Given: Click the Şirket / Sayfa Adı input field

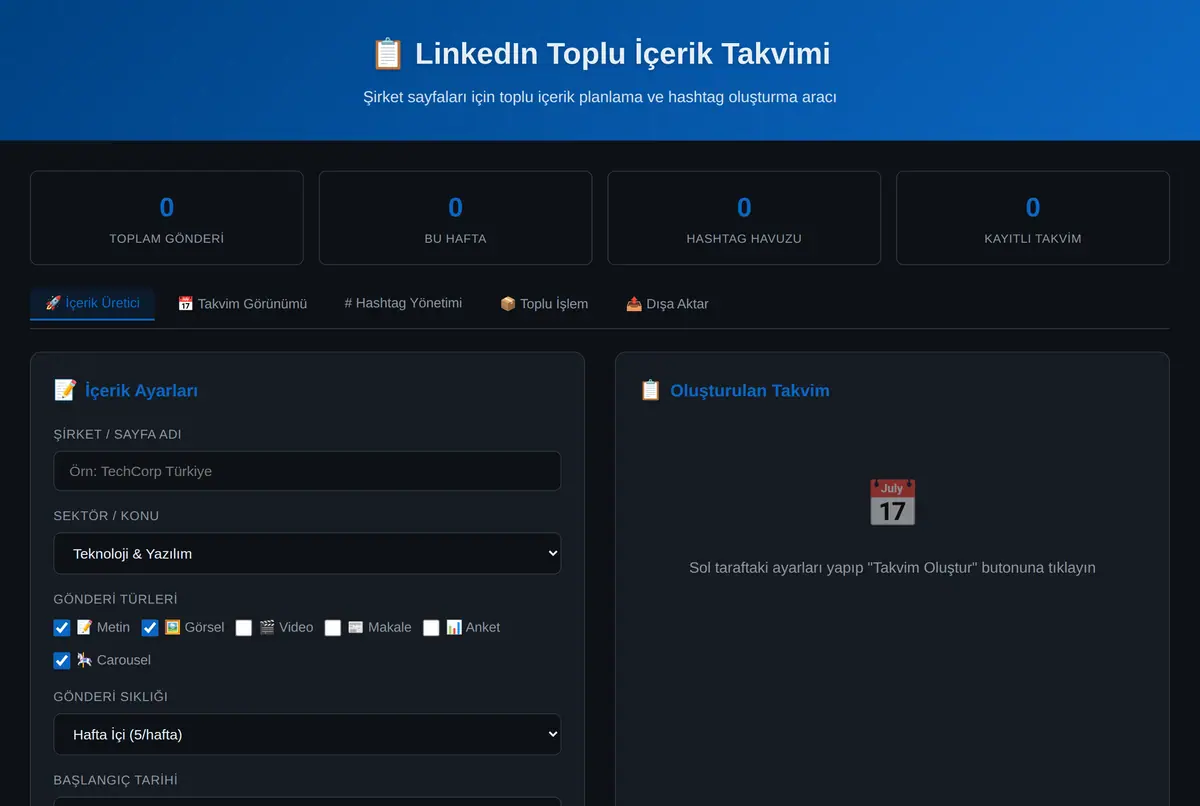Looking at the screenshot, I should coord(307,471).
